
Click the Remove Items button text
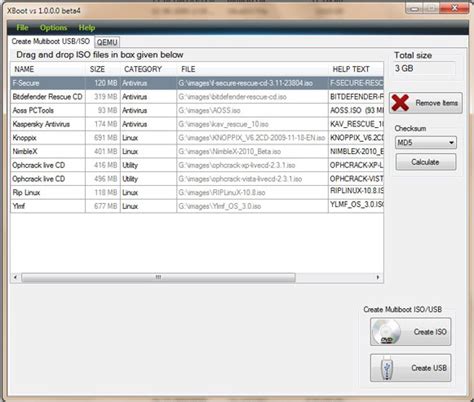click(x=436, y=103)
